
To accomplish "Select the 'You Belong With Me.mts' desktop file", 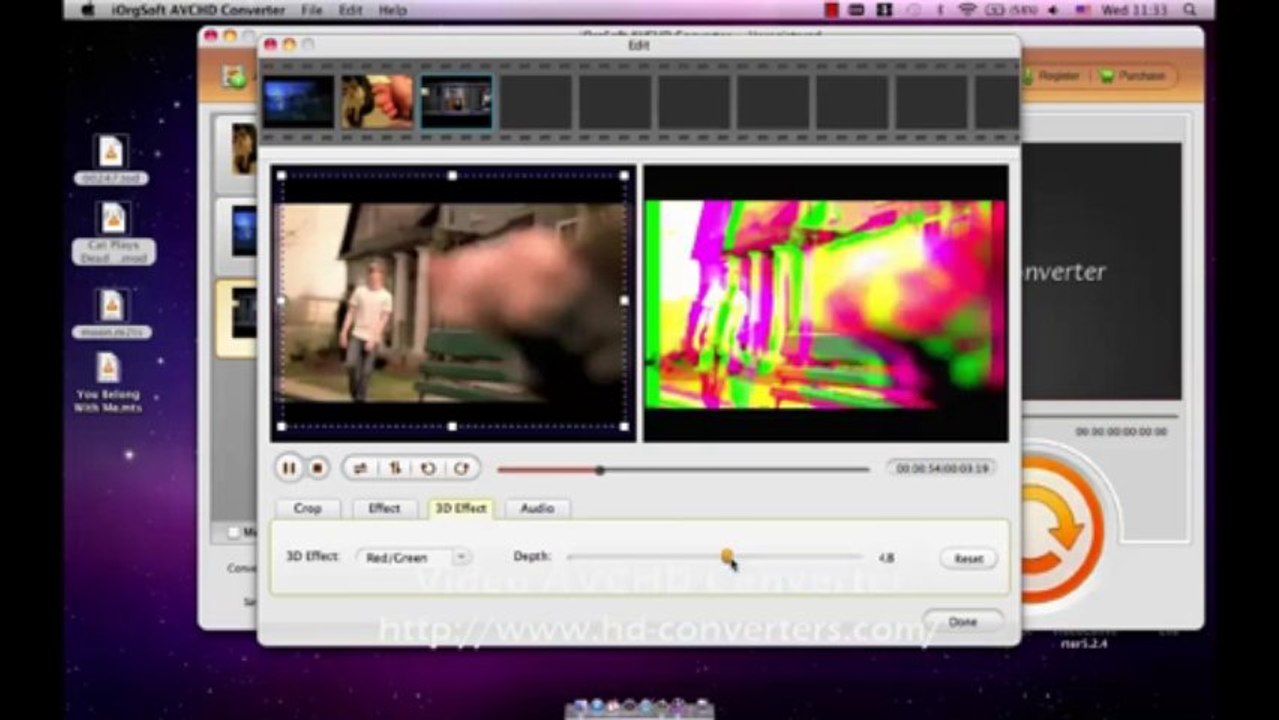I will pyautogui.click(x=108, y=383).
